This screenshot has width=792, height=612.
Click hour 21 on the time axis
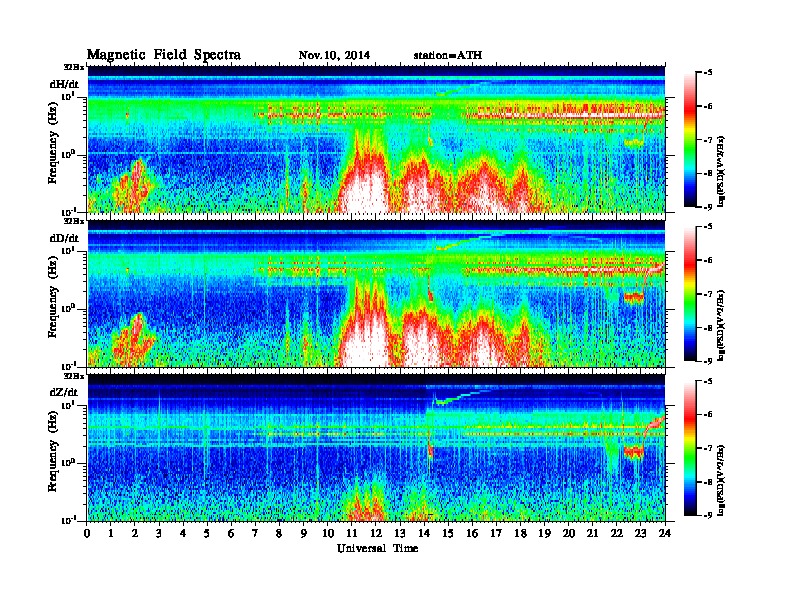(x=592, y=533)
